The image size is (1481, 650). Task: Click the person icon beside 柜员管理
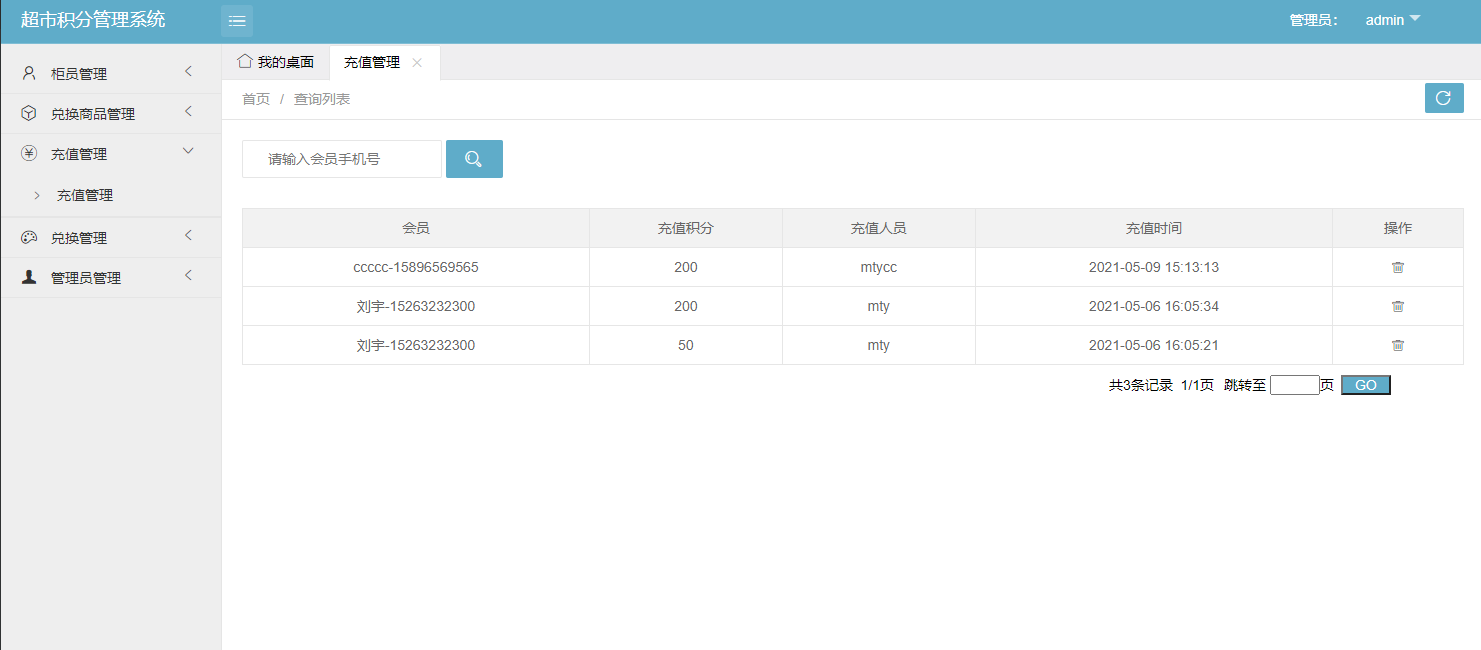29,73
